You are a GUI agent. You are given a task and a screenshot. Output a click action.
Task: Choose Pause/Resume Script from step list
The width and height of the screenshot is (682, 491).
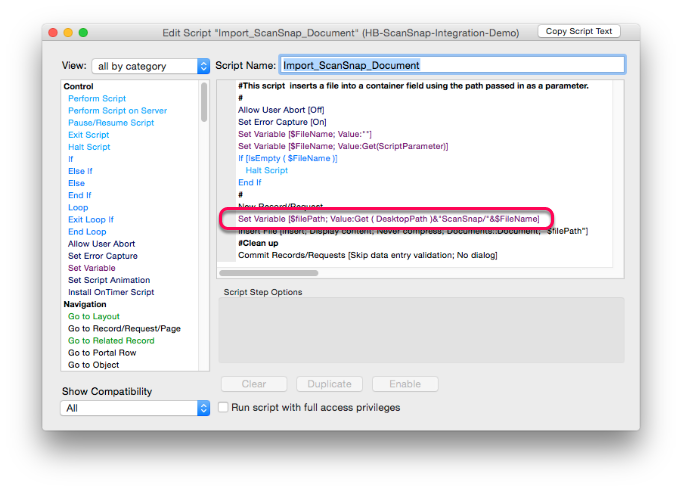pyautogui.click(x=111, y=122)
